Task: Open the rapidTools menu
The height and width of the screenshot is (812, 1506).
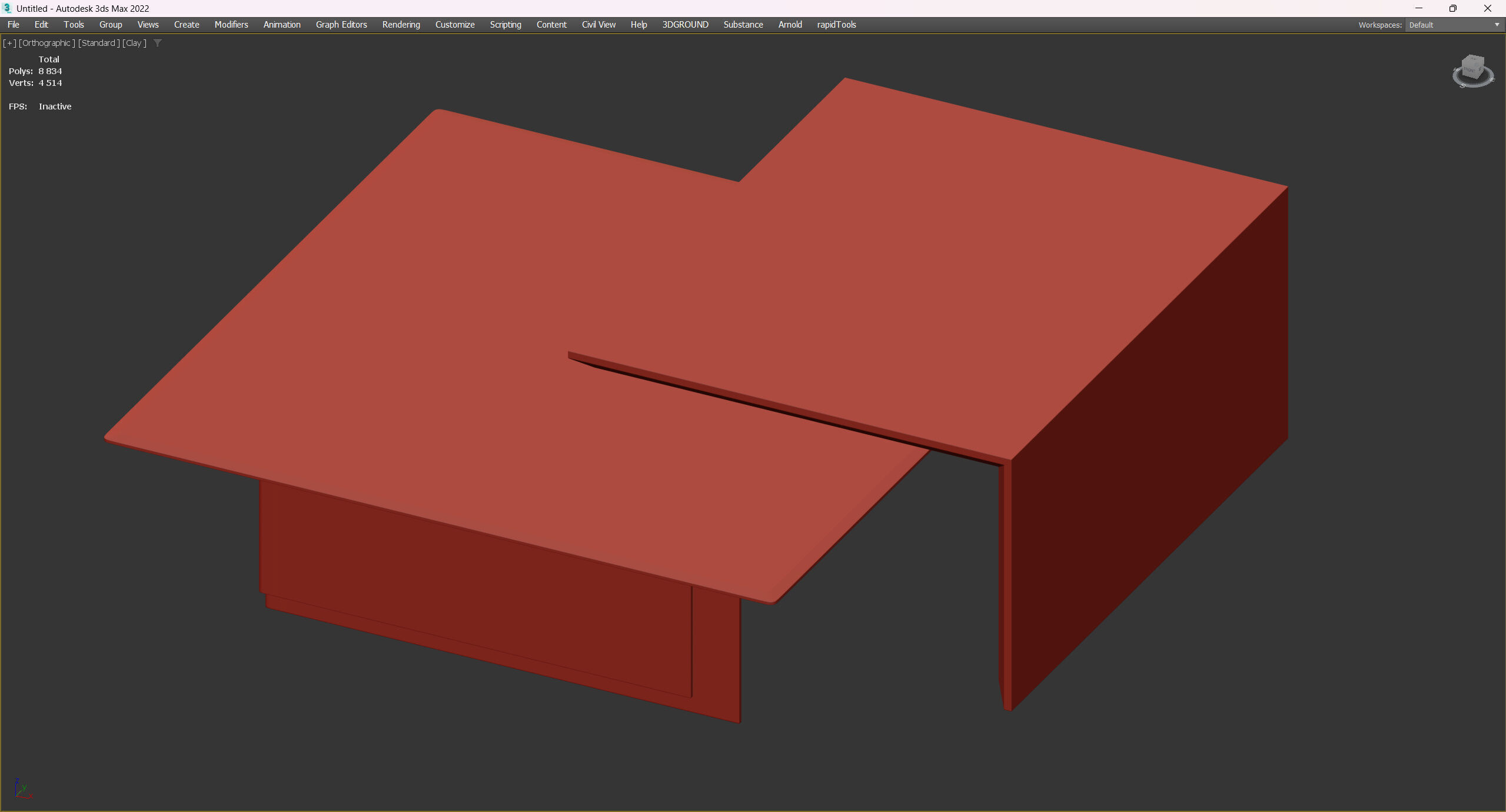Action: point(836,25)
